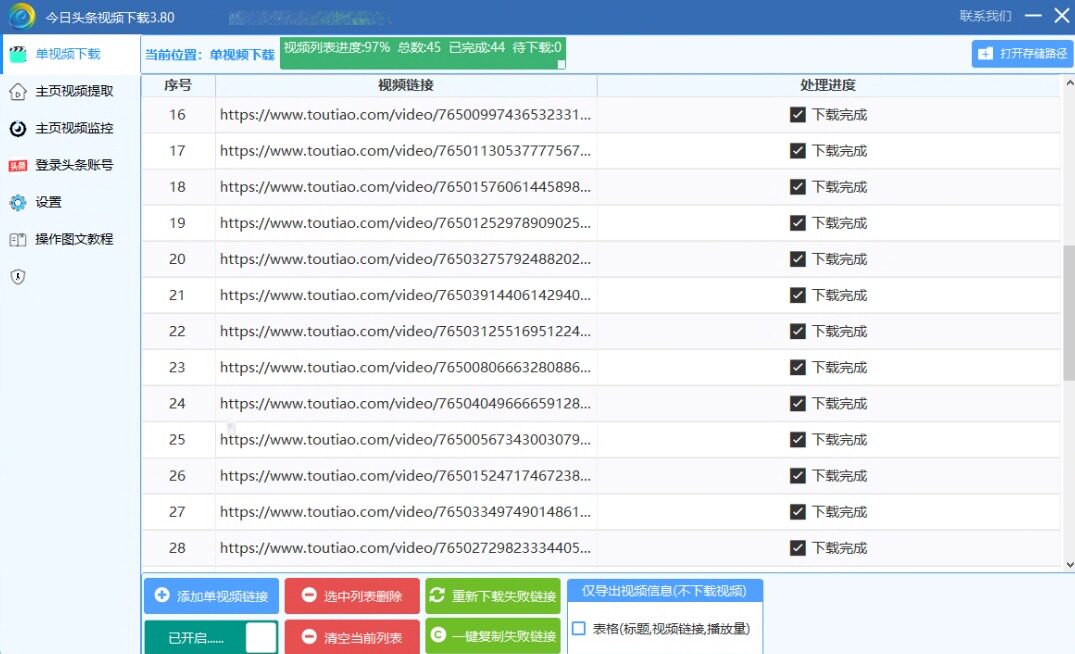The width and height of the screenshot is (1075, 654).
Task: Toggle the checkbox in row 23
Action: coord(797,367)
